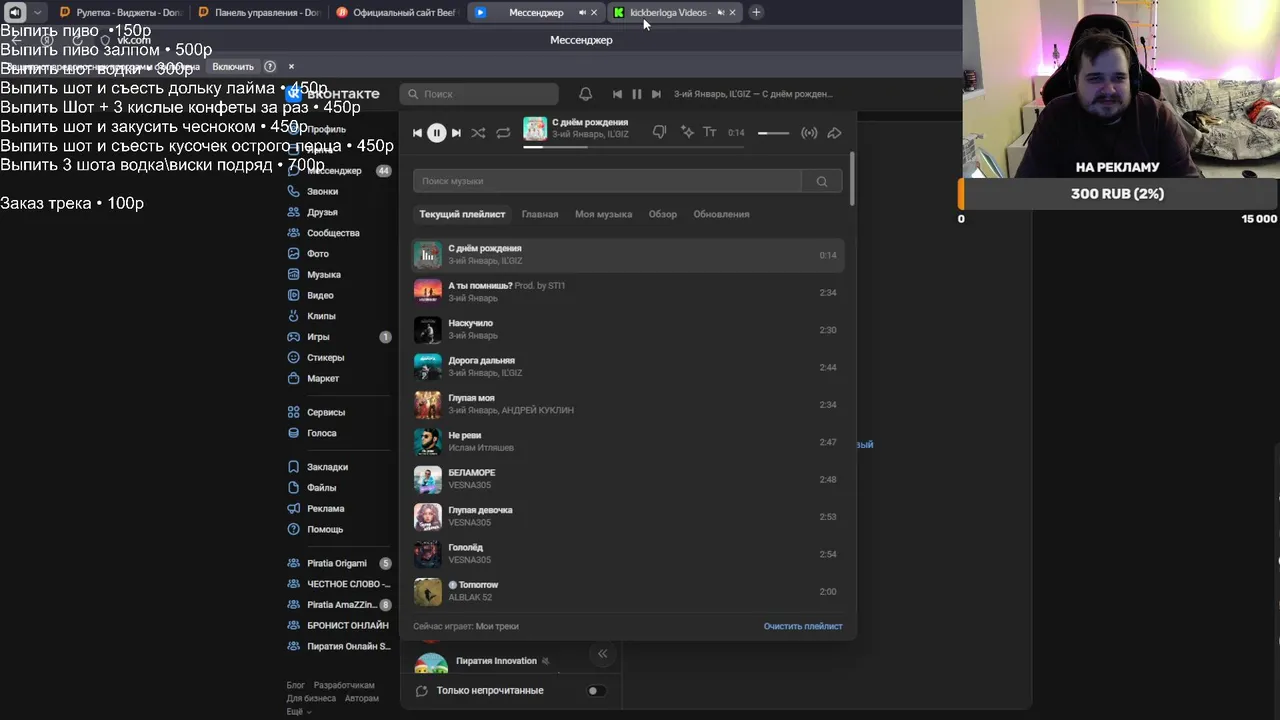This screenshot has height=720, width=1280.
Task: Play the track Tomorrow by ALBLAK 52
Action: [x=628, y=591]
